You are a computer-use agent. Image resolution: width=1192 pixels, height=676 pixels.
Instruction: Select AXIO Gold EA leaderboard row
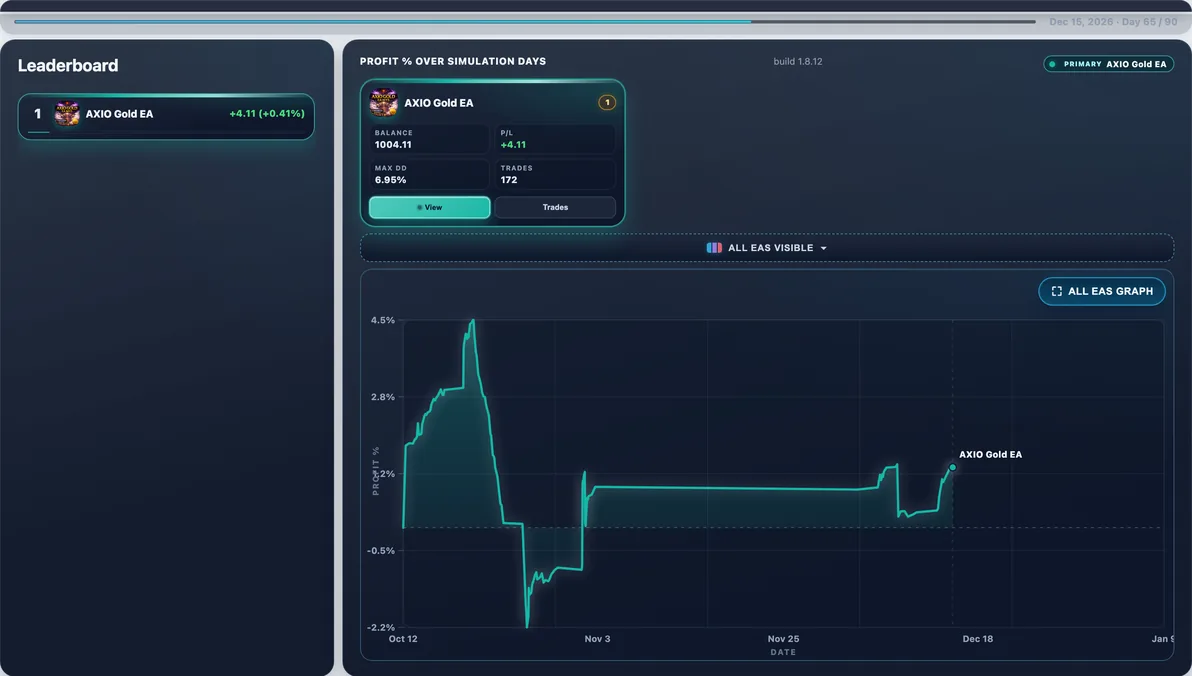(166, 116)
